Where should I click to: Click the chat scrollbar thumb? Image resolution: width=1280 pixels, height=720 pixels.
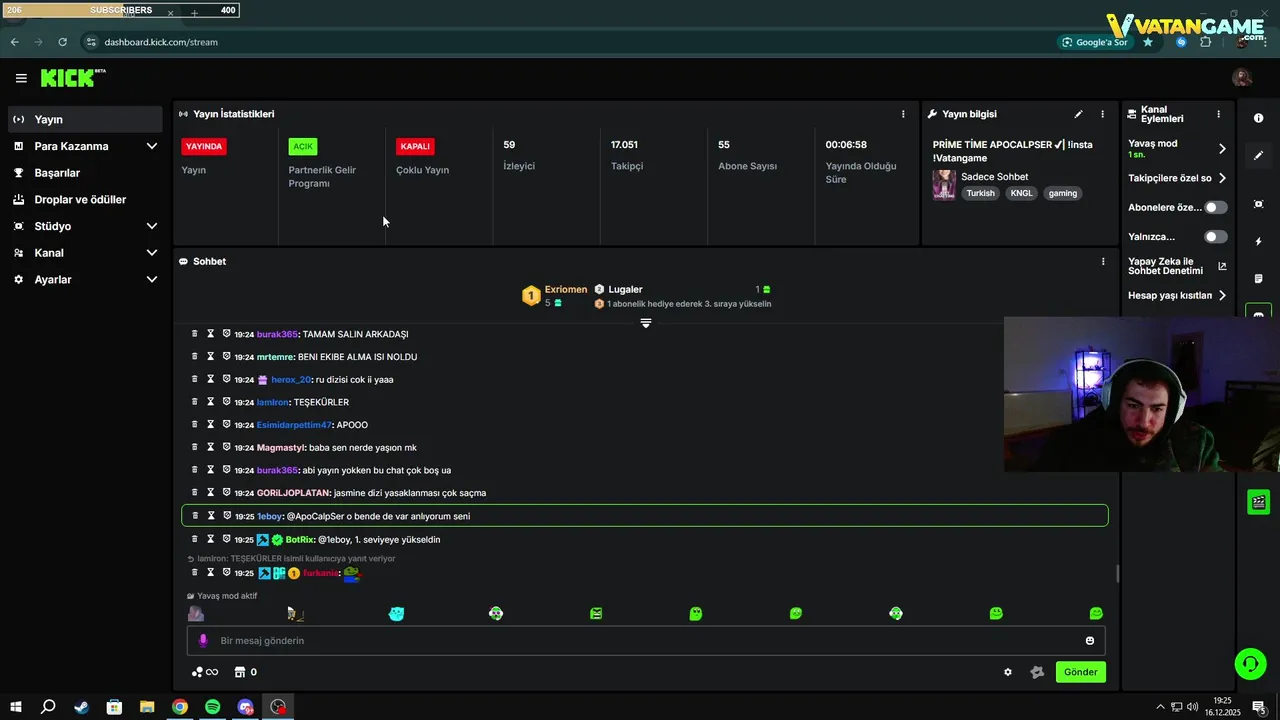[1117, 573]
